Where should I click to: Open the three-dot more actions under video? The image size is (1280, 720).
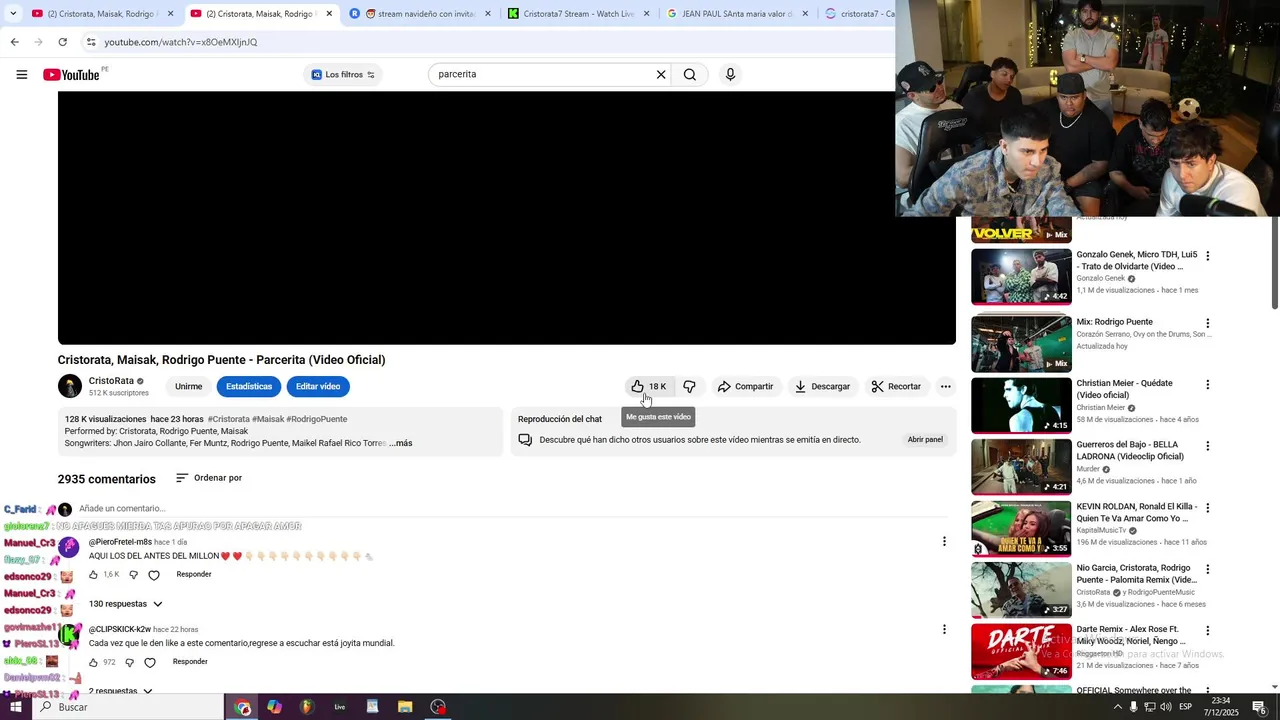click(x=946, y=387)
